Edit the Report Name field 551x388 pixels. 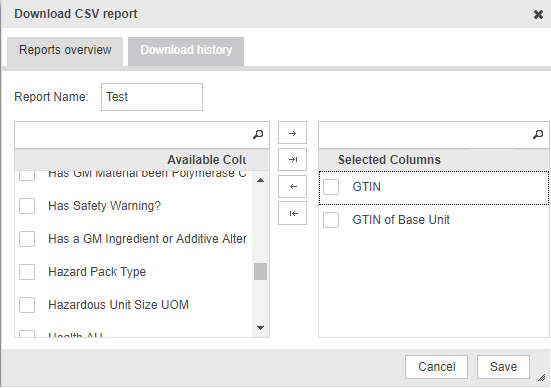152,97
